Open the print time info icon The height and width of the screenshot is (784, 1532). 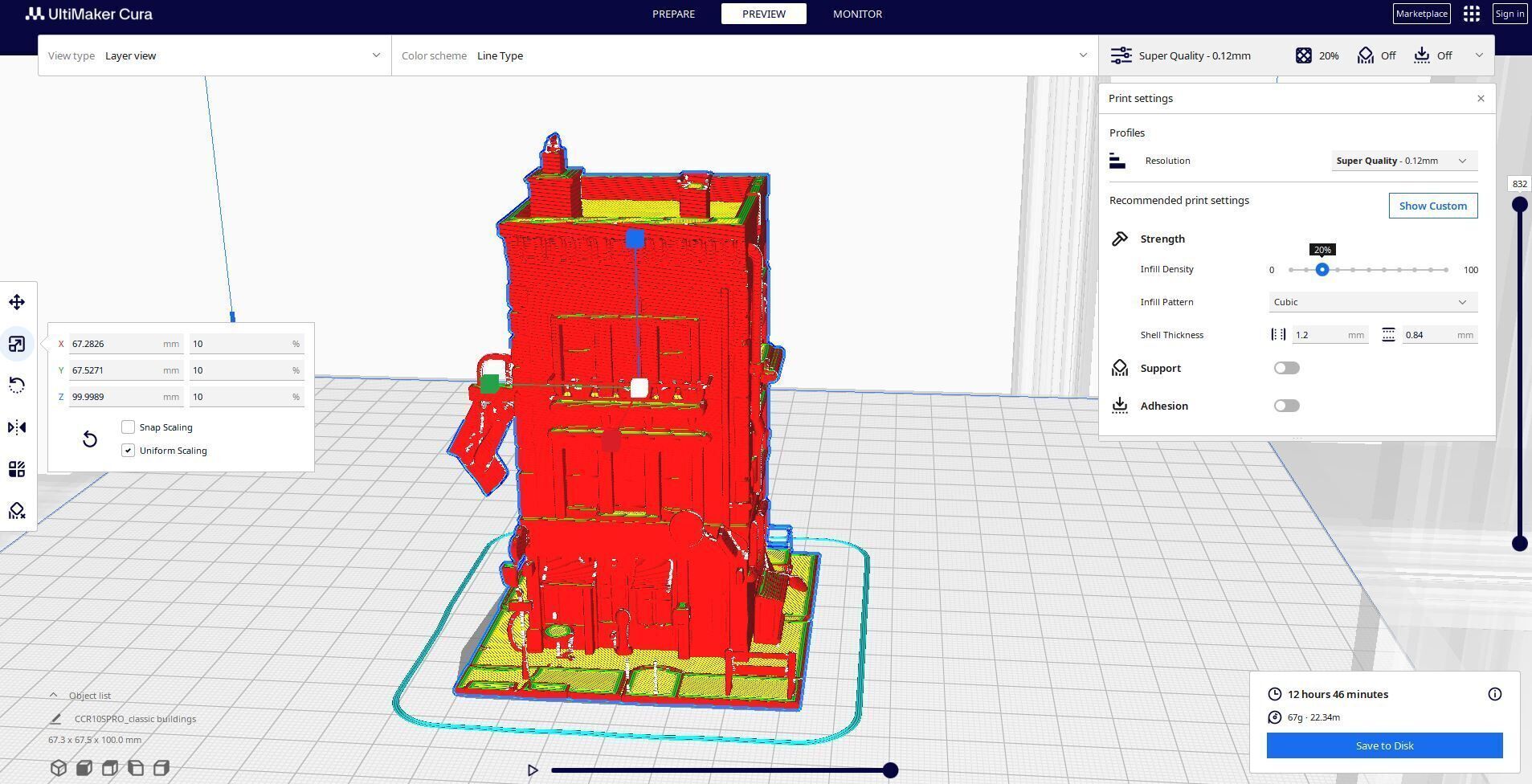1494,694
